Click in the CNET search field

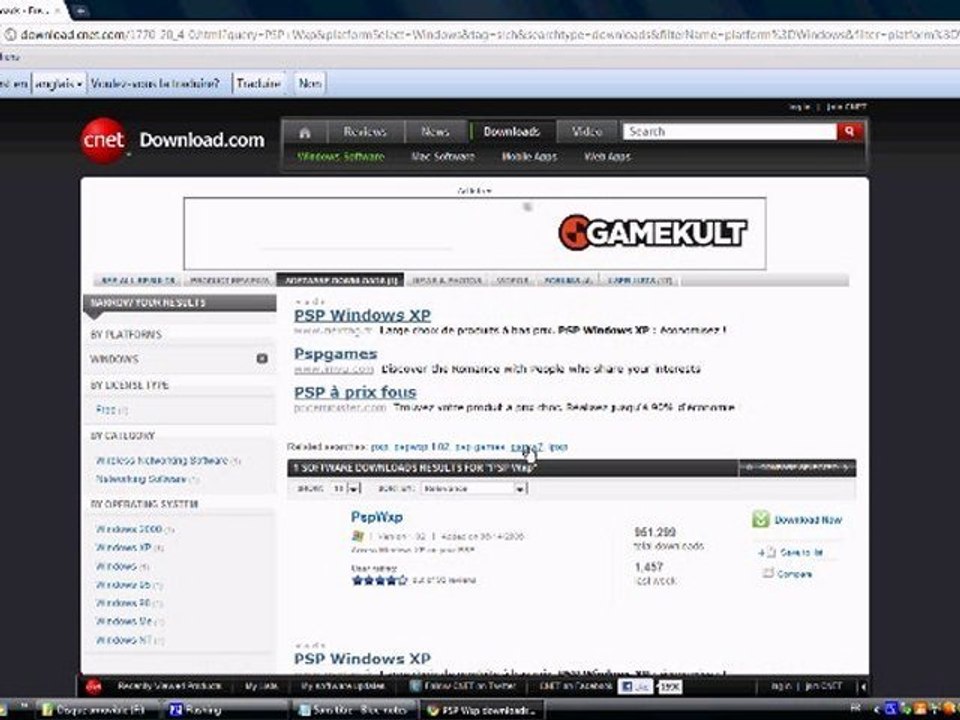(730, 131)
